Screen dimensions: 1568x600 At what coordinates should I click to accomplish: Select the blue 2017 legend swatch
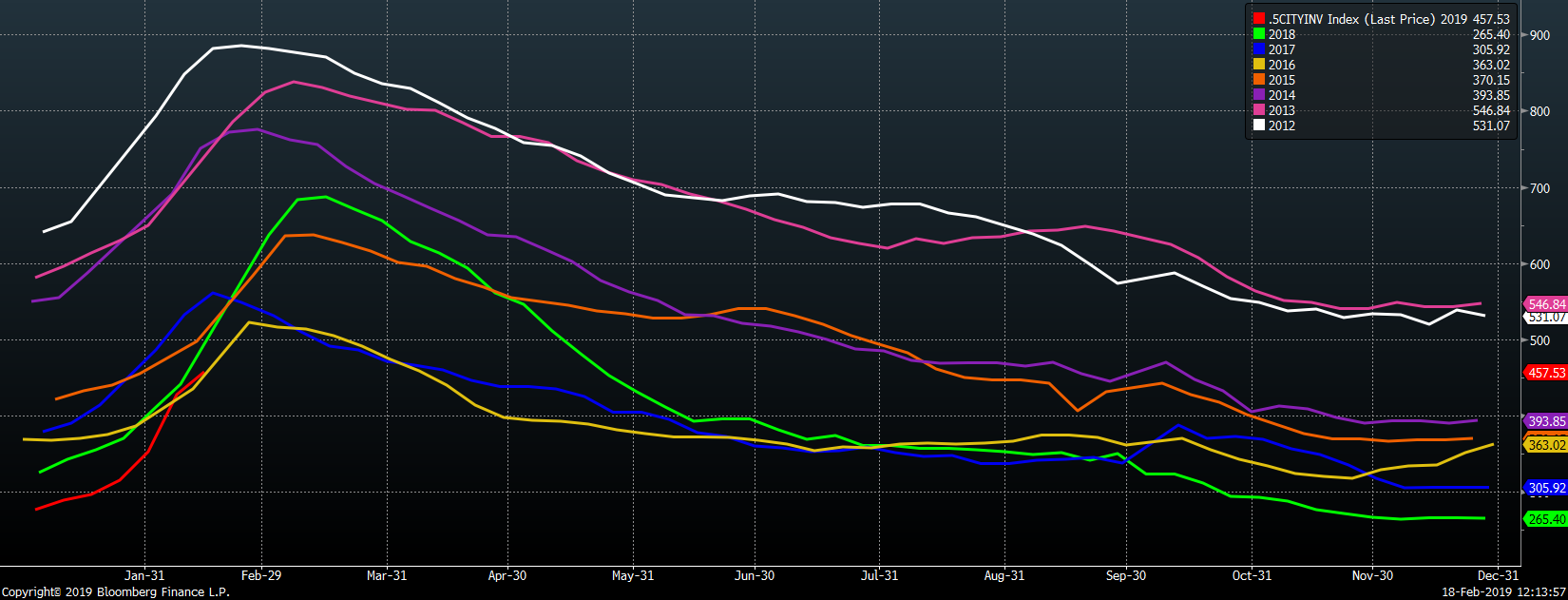click(x=1259, y=49)
